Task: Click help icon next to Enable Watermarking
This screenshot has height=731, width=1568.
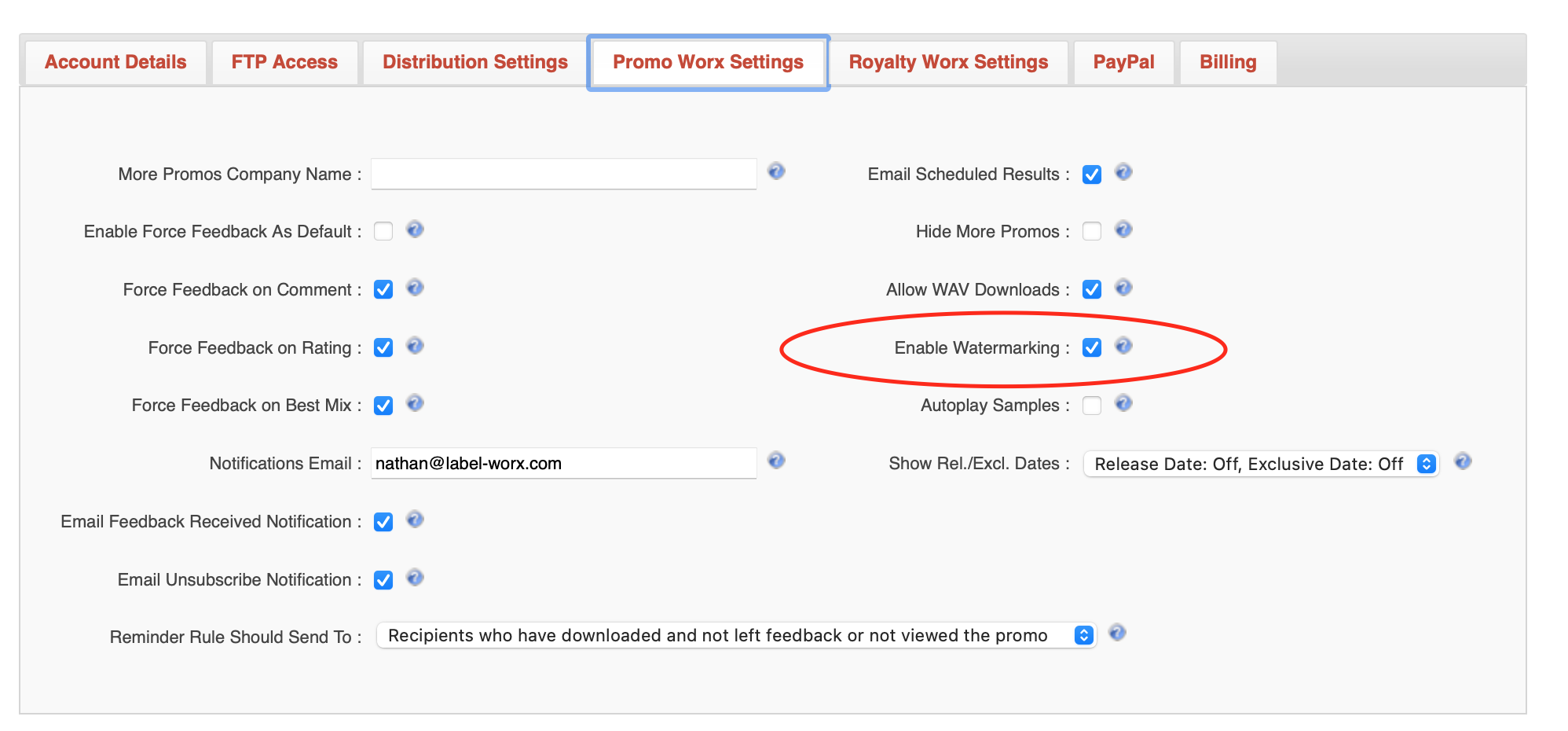Action: 1123,346
